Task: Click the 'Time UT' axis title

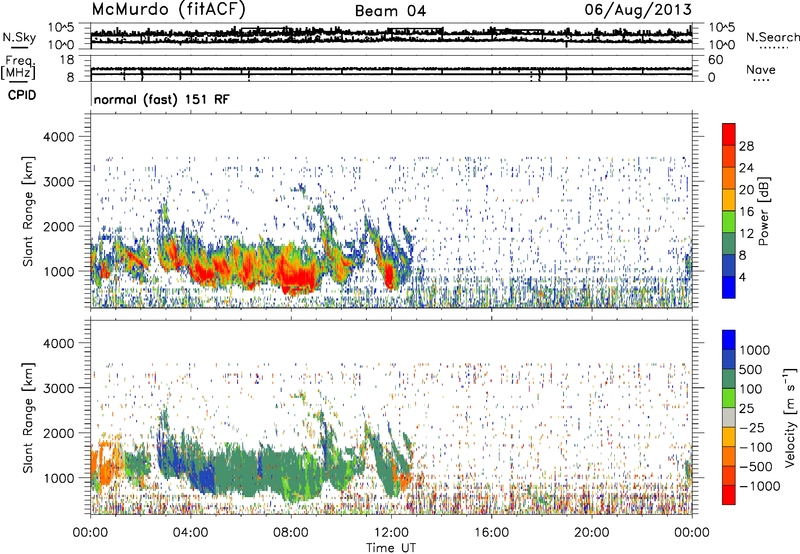Action: (391, 548)
